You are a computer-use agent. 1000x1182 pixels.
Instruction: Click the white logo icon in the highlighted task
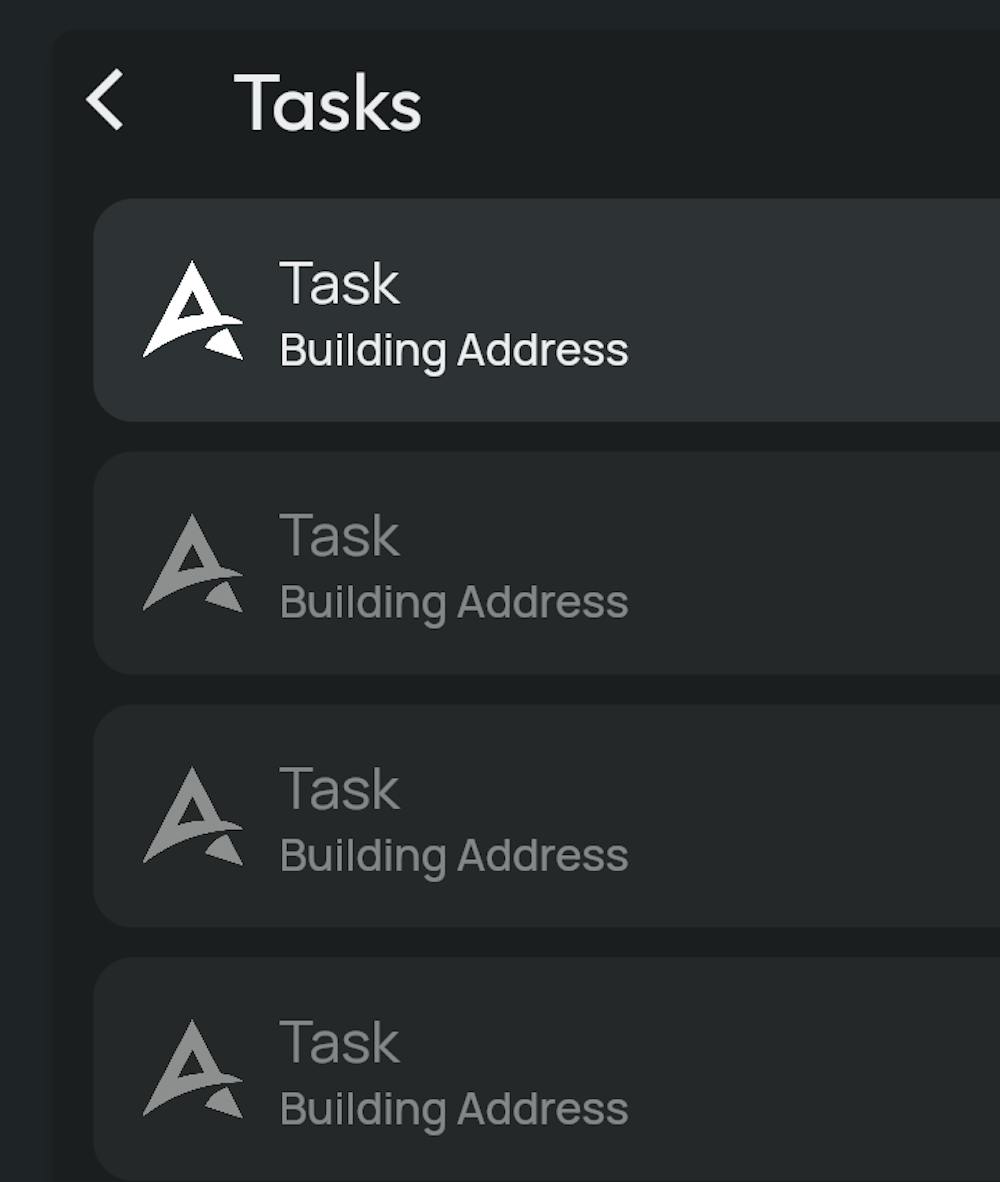193,310
